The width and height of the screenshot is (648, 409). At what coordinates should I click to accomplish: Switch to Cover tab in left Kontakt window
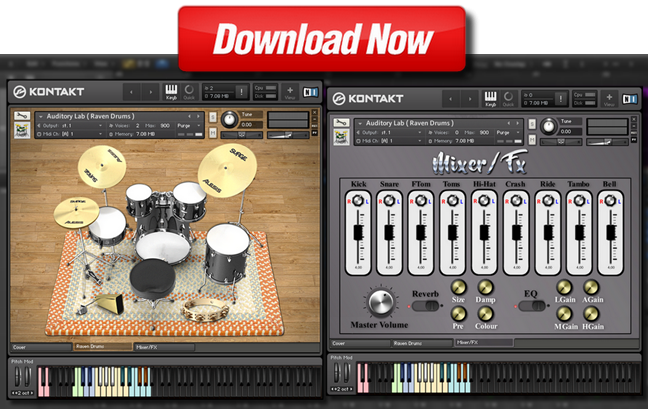pyautogui.click(x=41, y=347)
